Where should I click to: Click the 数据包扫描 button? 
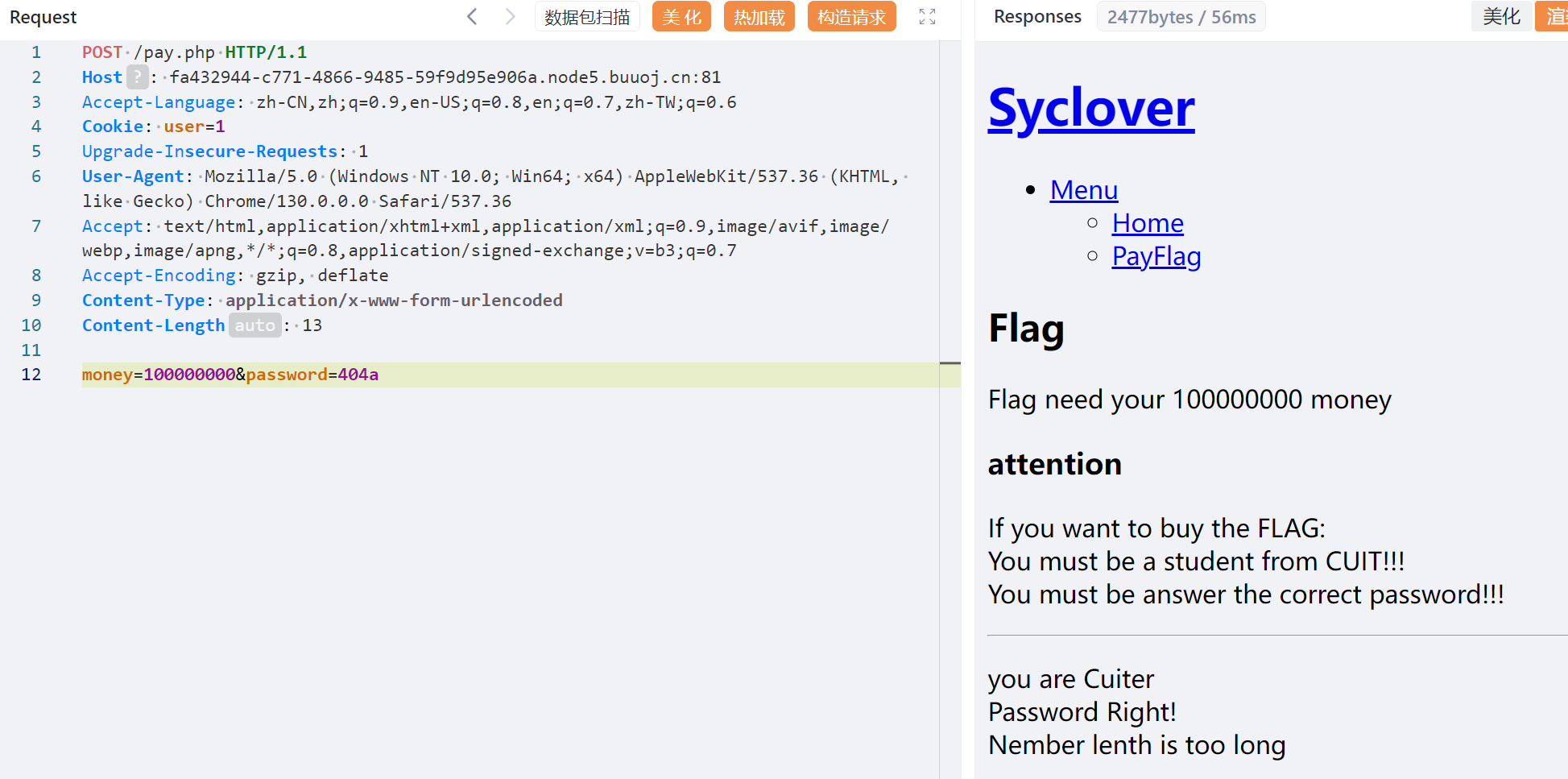click(587, 17)
